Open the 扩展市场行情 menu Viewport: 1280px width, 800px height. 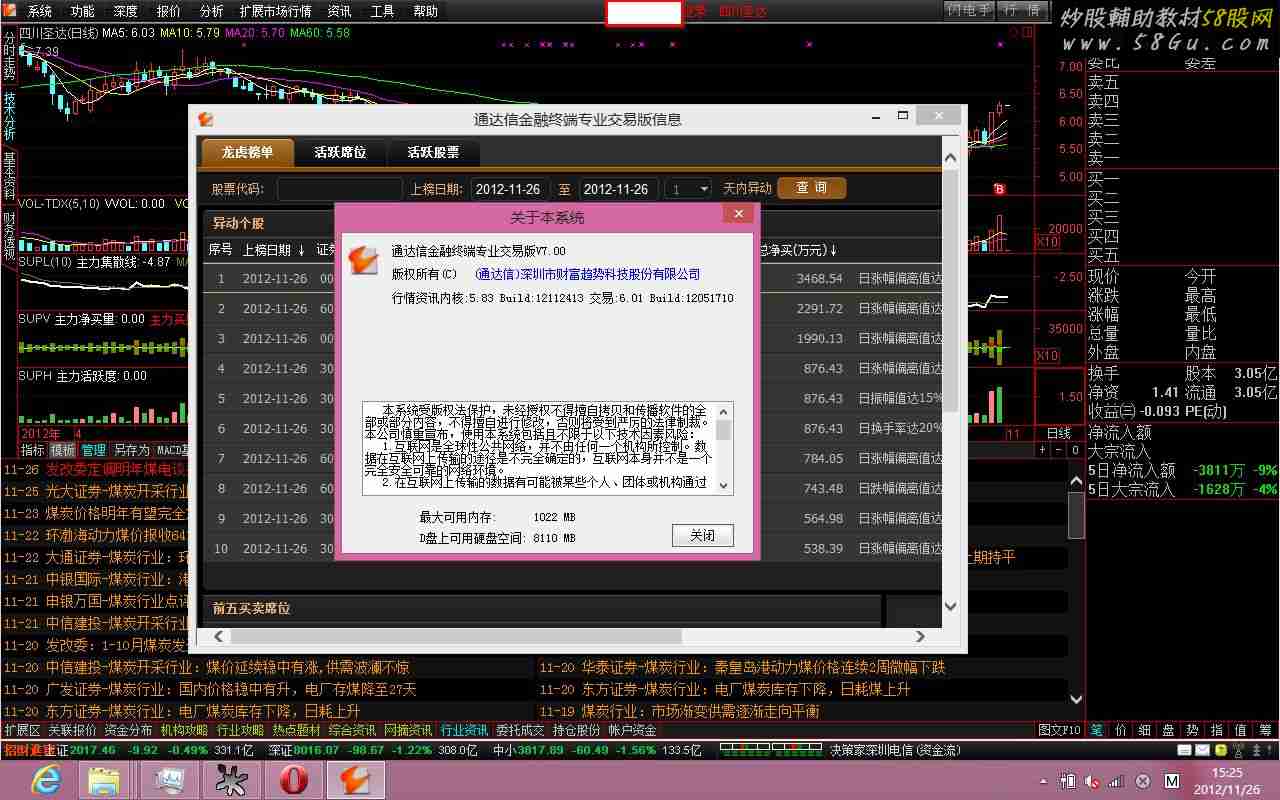click(275, 11)
